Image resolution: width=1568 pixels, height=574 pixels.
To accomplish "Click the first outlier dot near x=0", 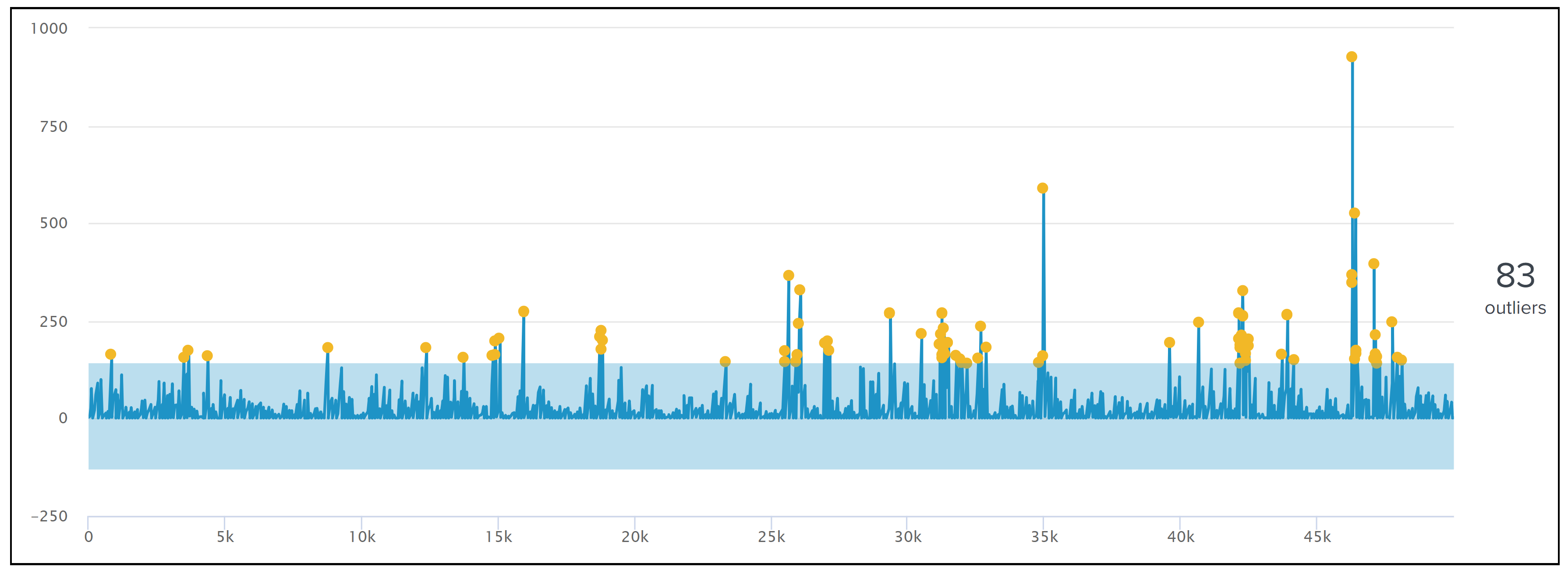I will pos(110,354).
